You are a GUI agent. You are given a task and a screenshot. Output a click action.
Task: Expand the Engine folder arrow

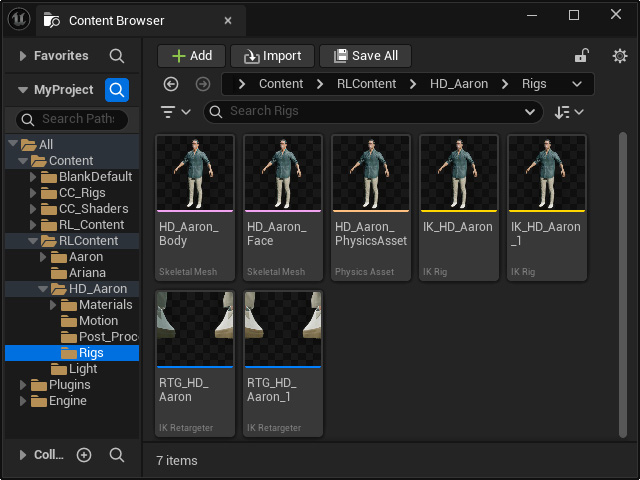(23, 401)
